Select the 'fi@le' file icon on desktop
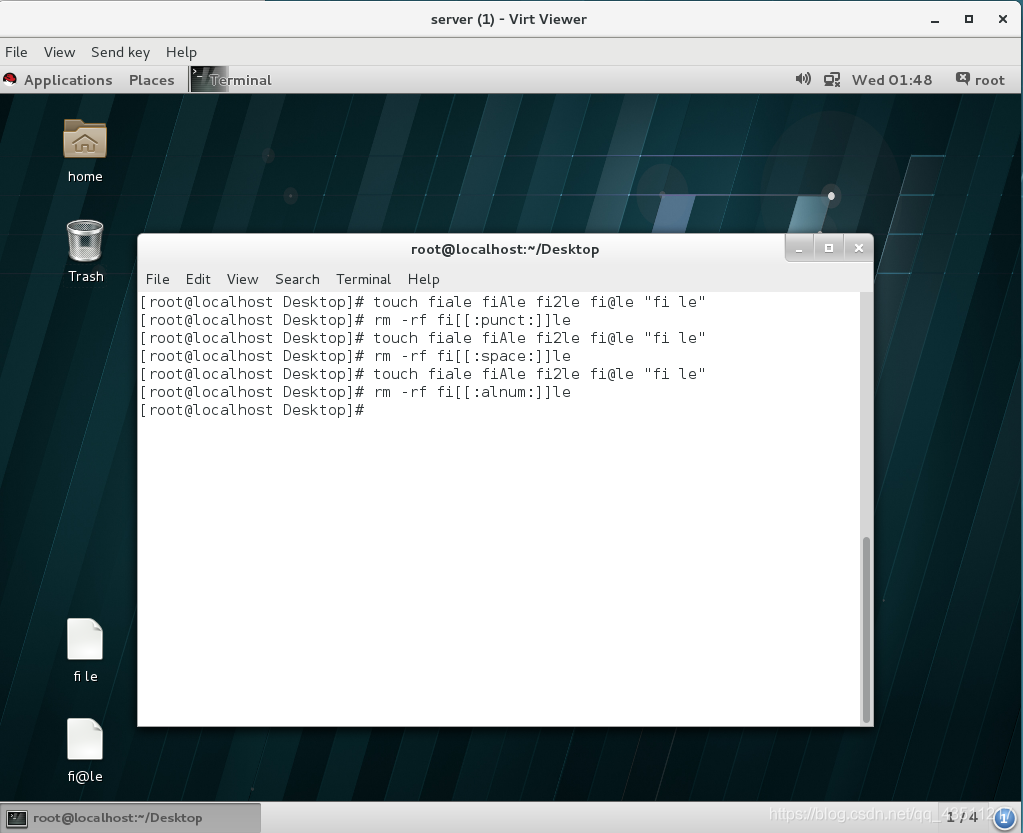 click(85, 739)
